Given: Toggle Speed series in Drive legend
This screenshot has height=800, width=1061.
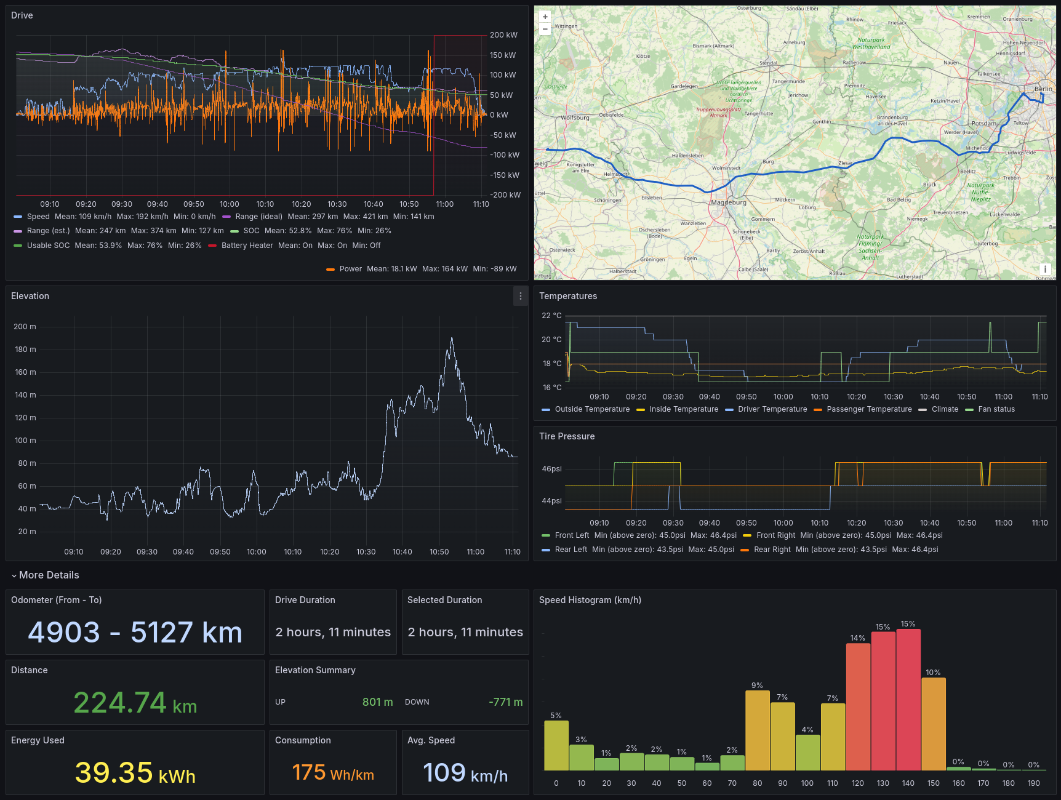Looking at the screenshot, I should pos(40,216).
